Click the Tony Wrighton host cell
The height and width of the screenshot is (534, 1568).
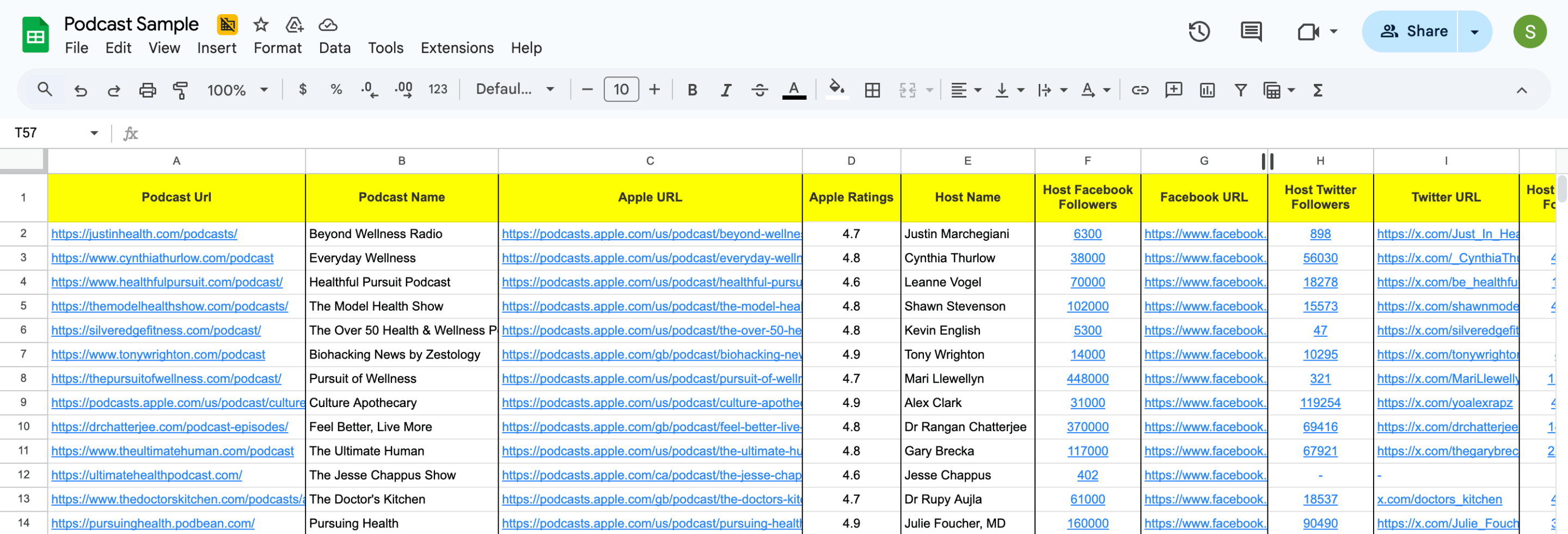tap(967, 354)
